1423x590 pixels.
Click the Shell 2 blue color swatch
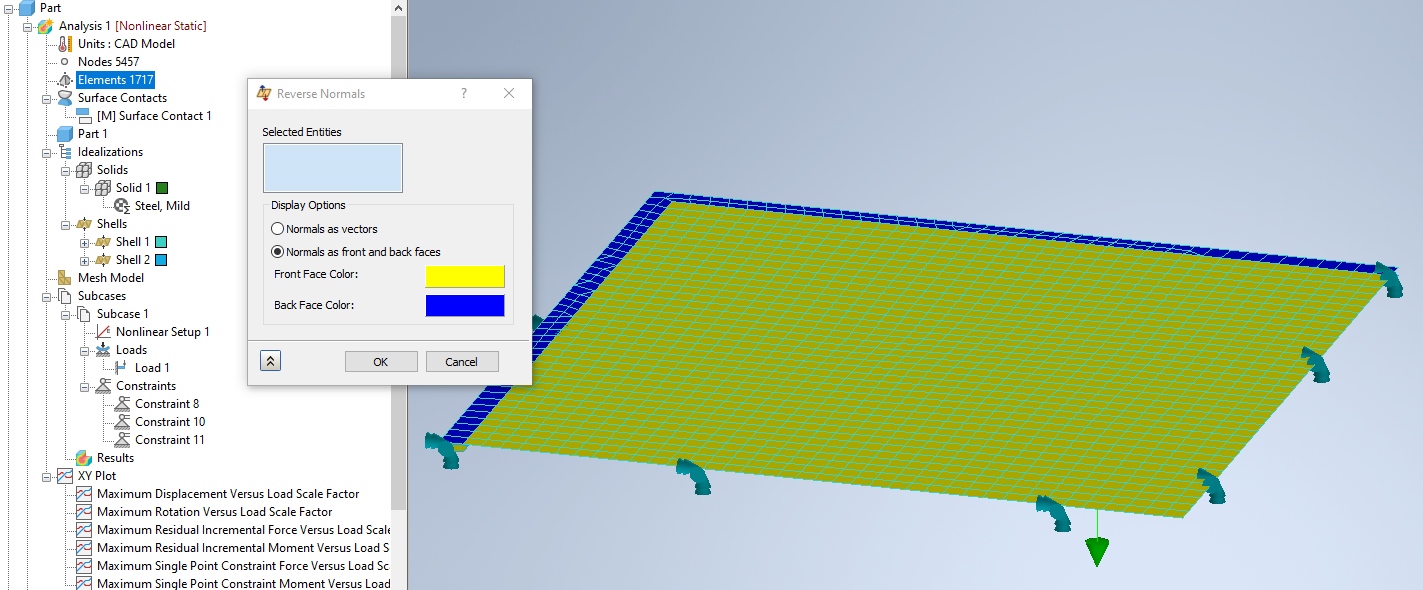[160, 260]
